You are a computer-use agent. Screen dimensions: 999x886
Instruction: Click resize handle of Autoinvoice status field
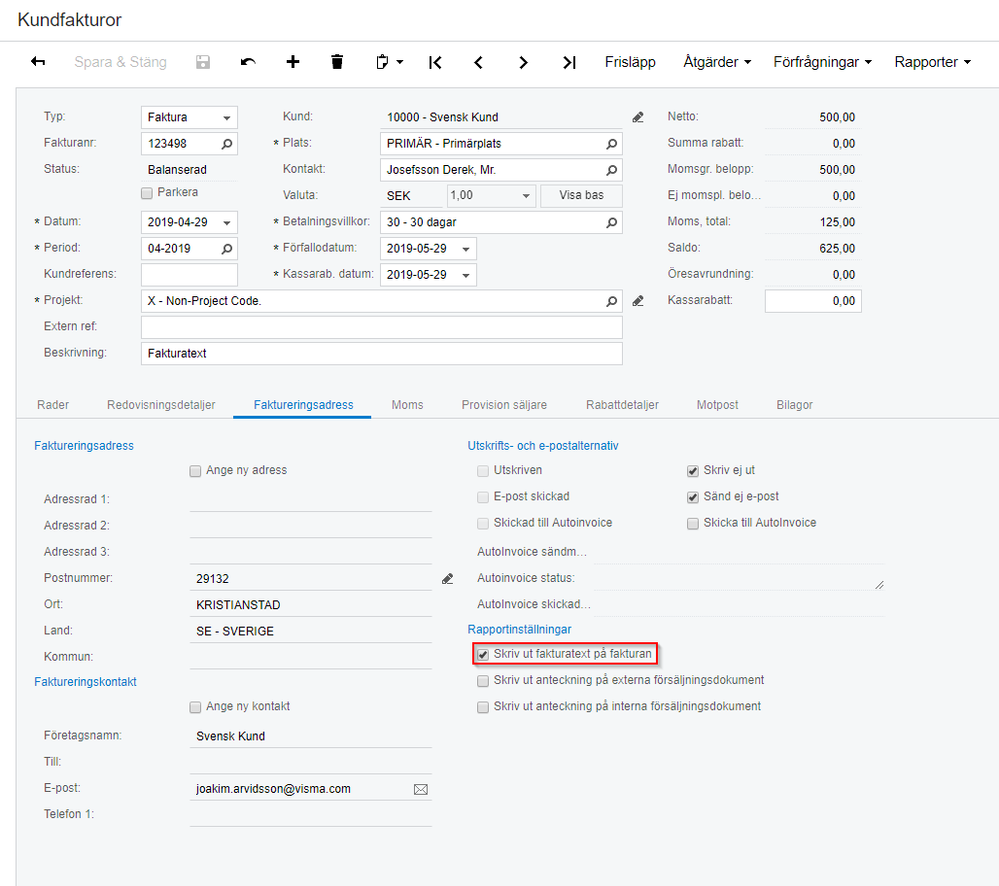[879, 585]
